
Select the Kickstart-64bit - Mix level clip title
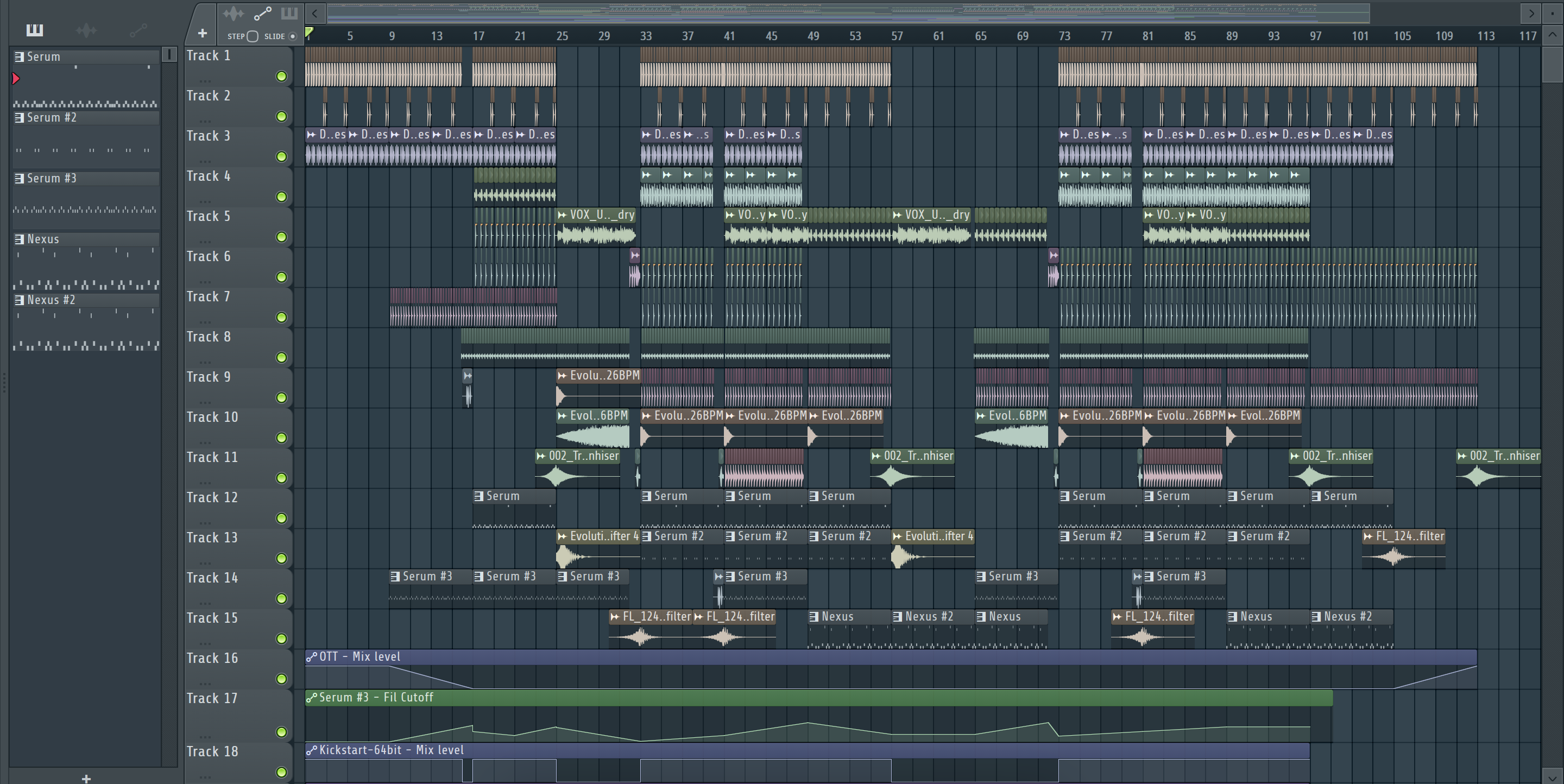click(x=392, y=750)
